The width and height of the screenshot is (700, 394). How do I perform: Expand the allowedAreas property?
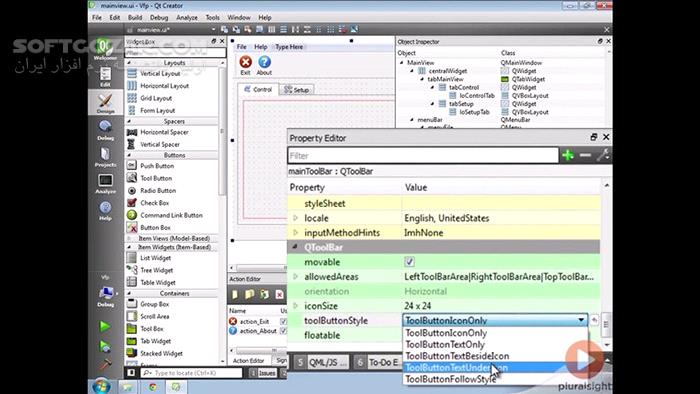(295, 277)
